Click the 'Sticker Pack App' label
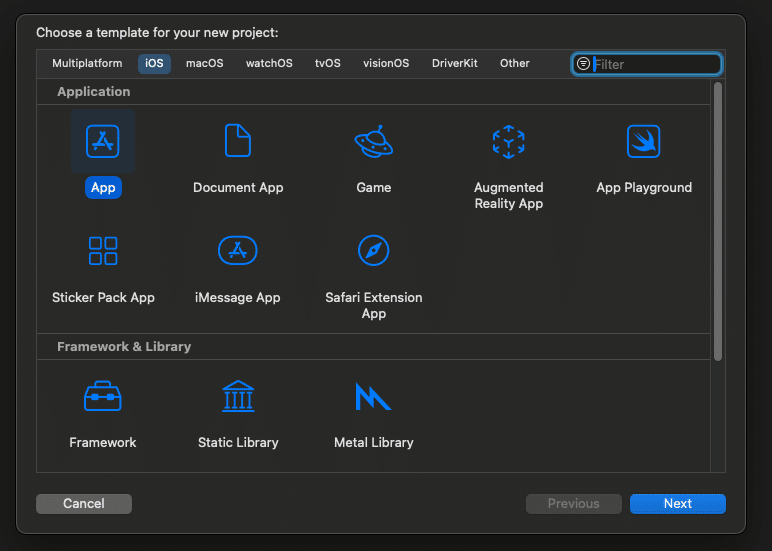772x551 pixels. [x=103, y=297]
